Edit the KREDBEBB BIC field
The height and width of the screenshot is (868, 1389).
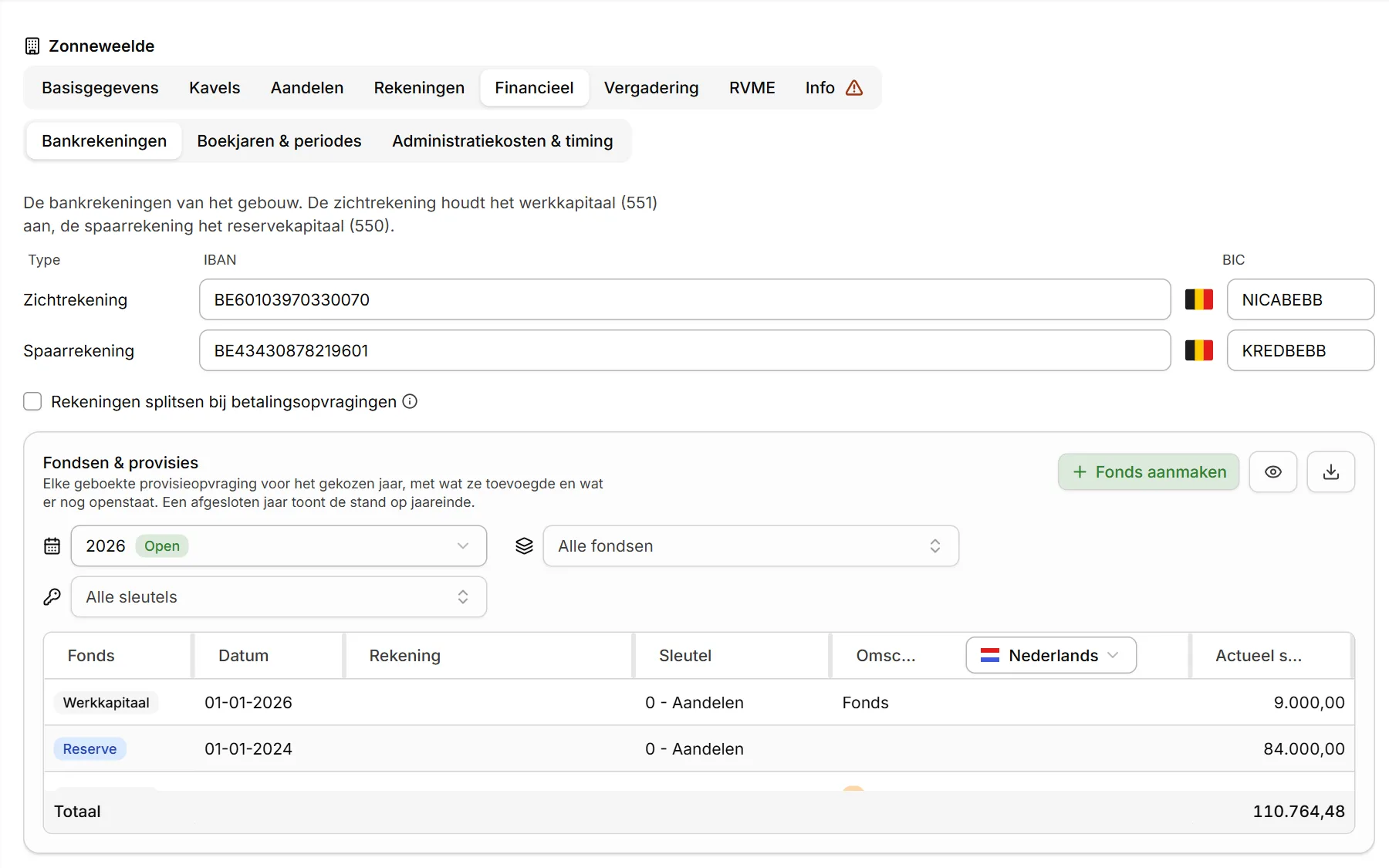click(1301, 350)
